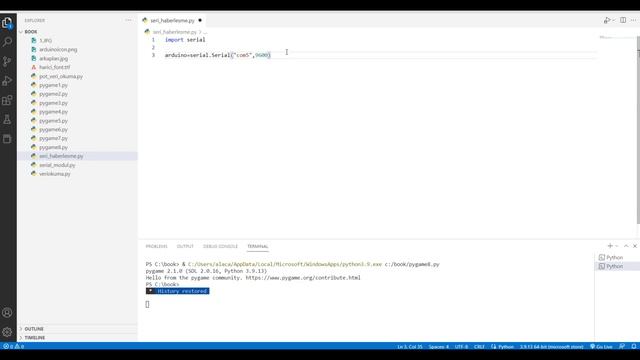
Task: Open Explorer Views and More Actions ellipsis
Action: click(x=129, y=20)
